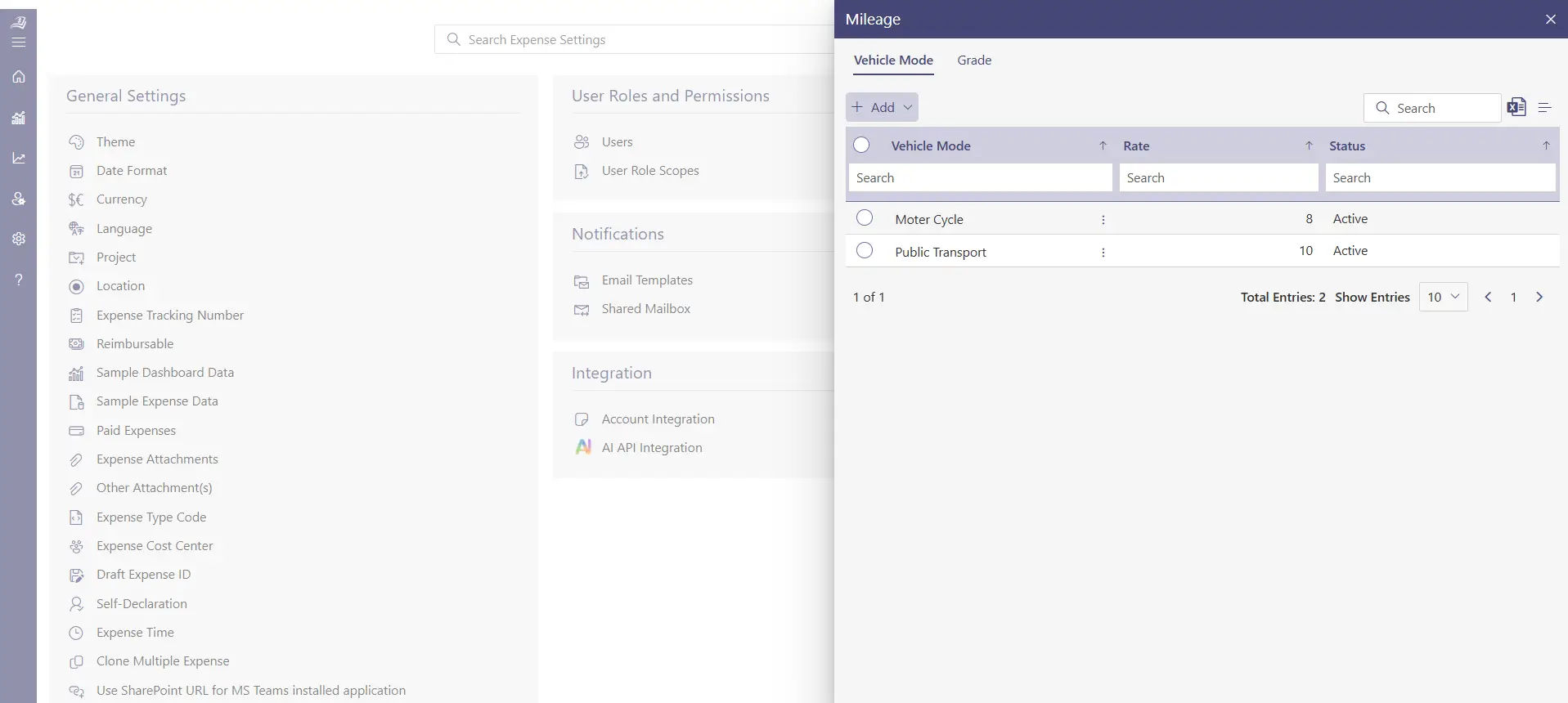Toggle select-all in Vehicle Mode header
The width and height of the screenshot is (1568, 703).
[x=861, y=146]
